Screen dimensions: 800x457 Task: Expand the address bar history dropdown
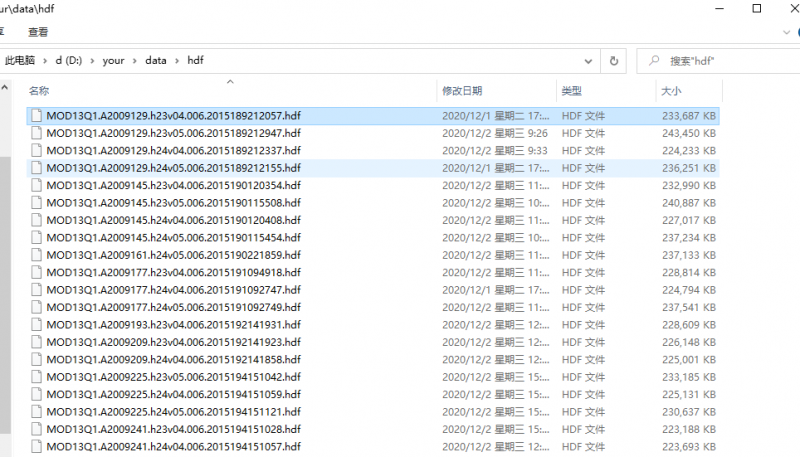(587, 60)
